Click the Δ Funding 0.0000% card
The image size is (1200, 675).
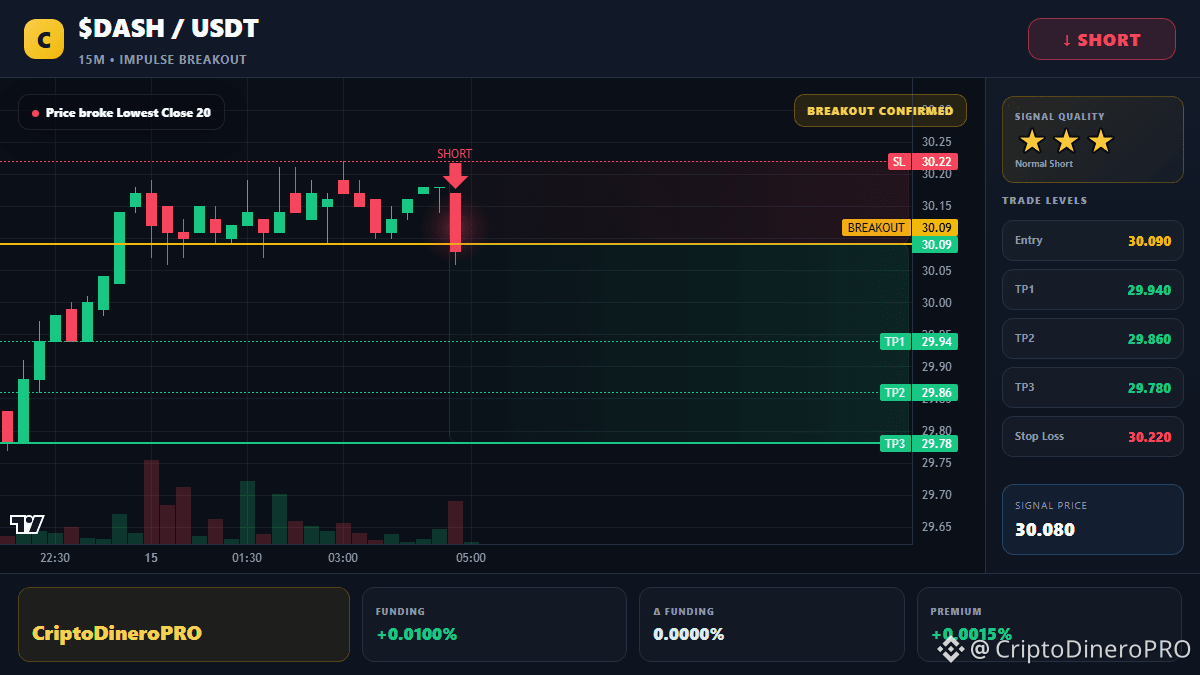771,624
